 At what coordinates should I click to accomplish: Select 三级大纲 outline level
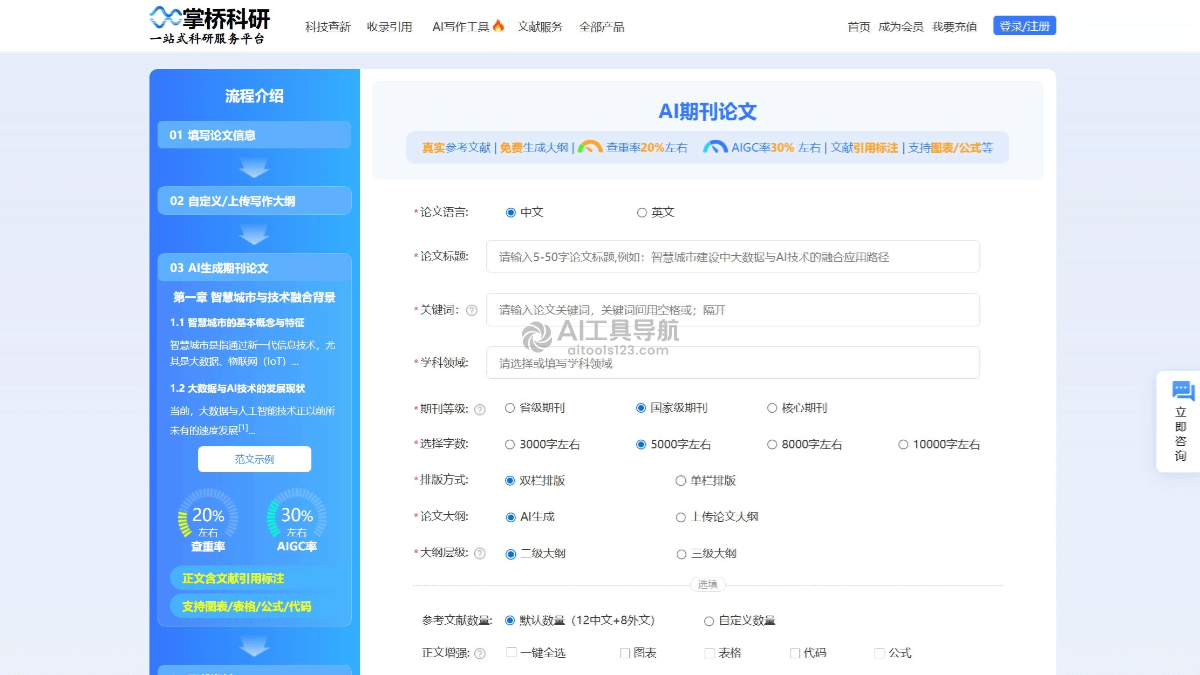pos(681,553)
